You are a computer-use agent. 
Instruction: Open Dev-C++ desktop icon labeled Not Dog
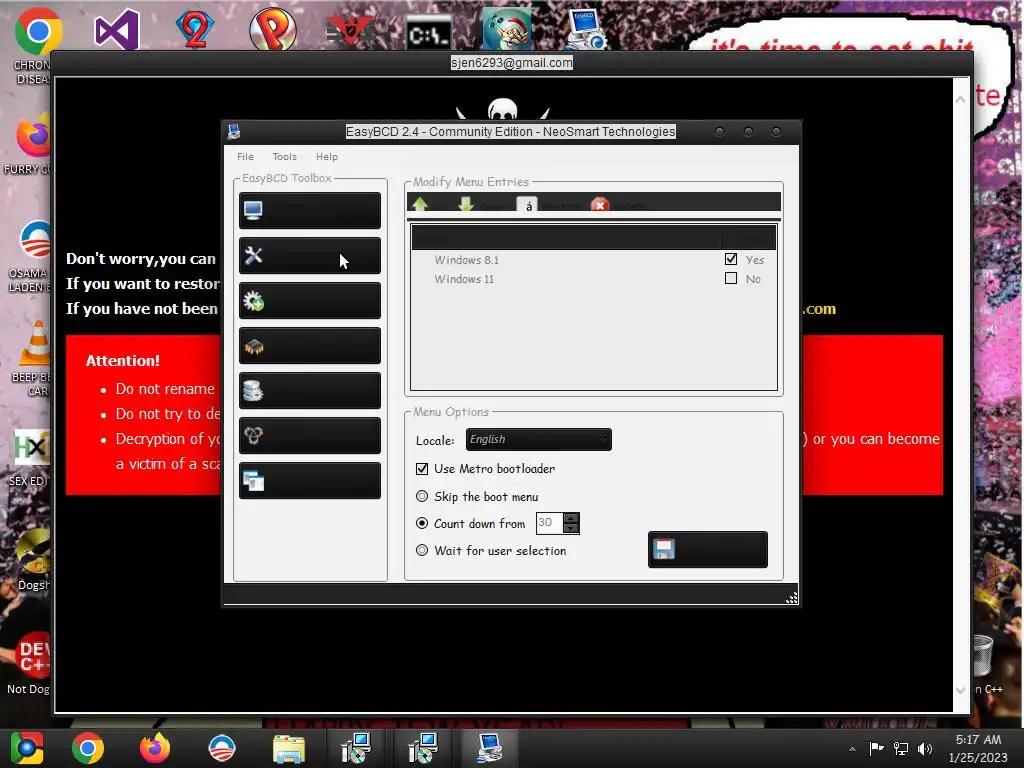[x=33, y=656]
